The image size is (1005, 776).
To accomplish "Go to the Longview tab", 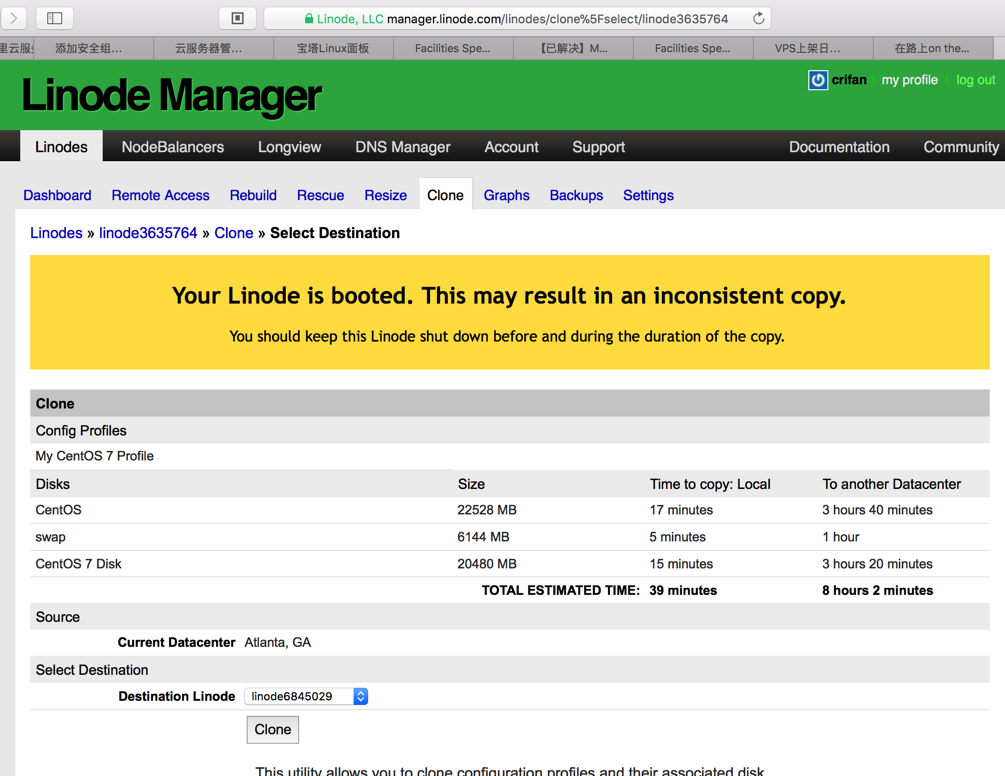I will (289, 147).
